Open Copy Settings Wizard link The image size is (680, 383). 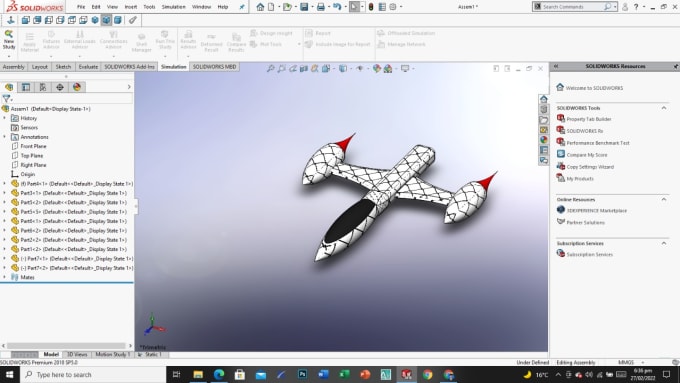click(590, 167)
